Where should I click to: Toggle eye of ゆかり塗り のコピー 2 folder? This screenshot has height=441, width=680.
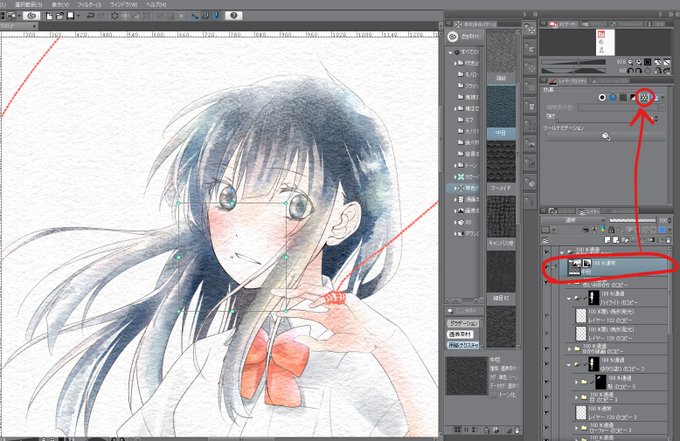546,364
